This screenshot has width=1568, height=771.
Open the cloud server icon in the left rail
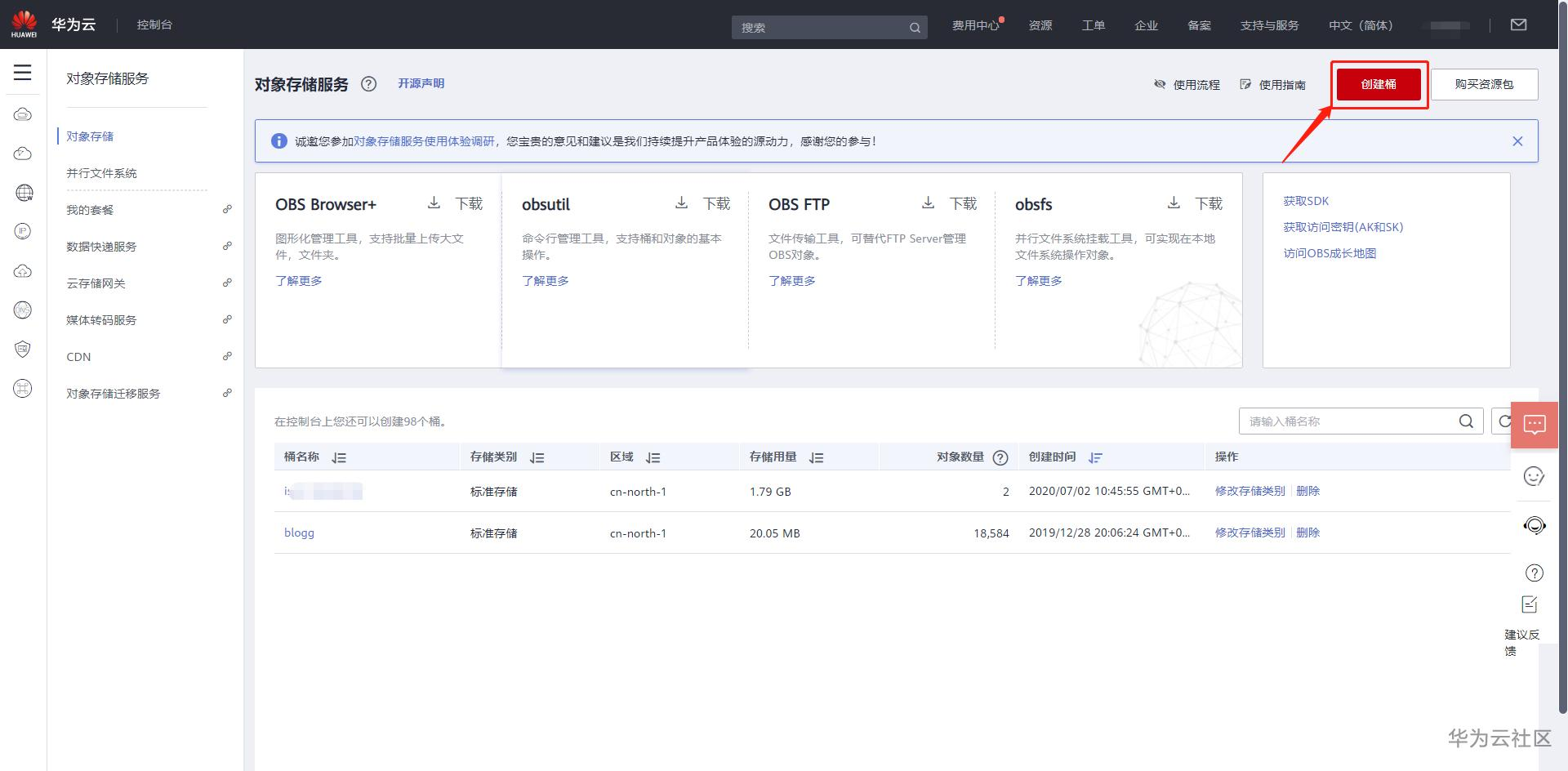tap(23, 114)
